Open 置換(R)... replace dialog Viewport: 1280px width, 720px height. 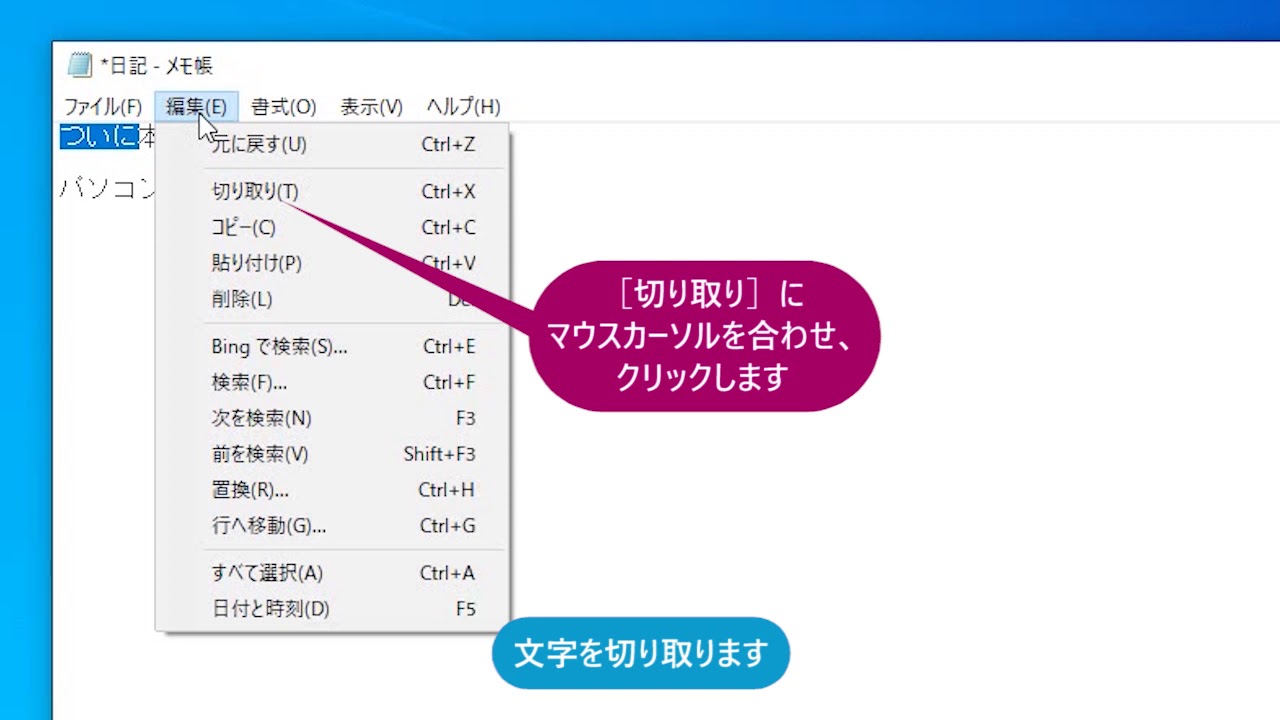tap(333, 490)
